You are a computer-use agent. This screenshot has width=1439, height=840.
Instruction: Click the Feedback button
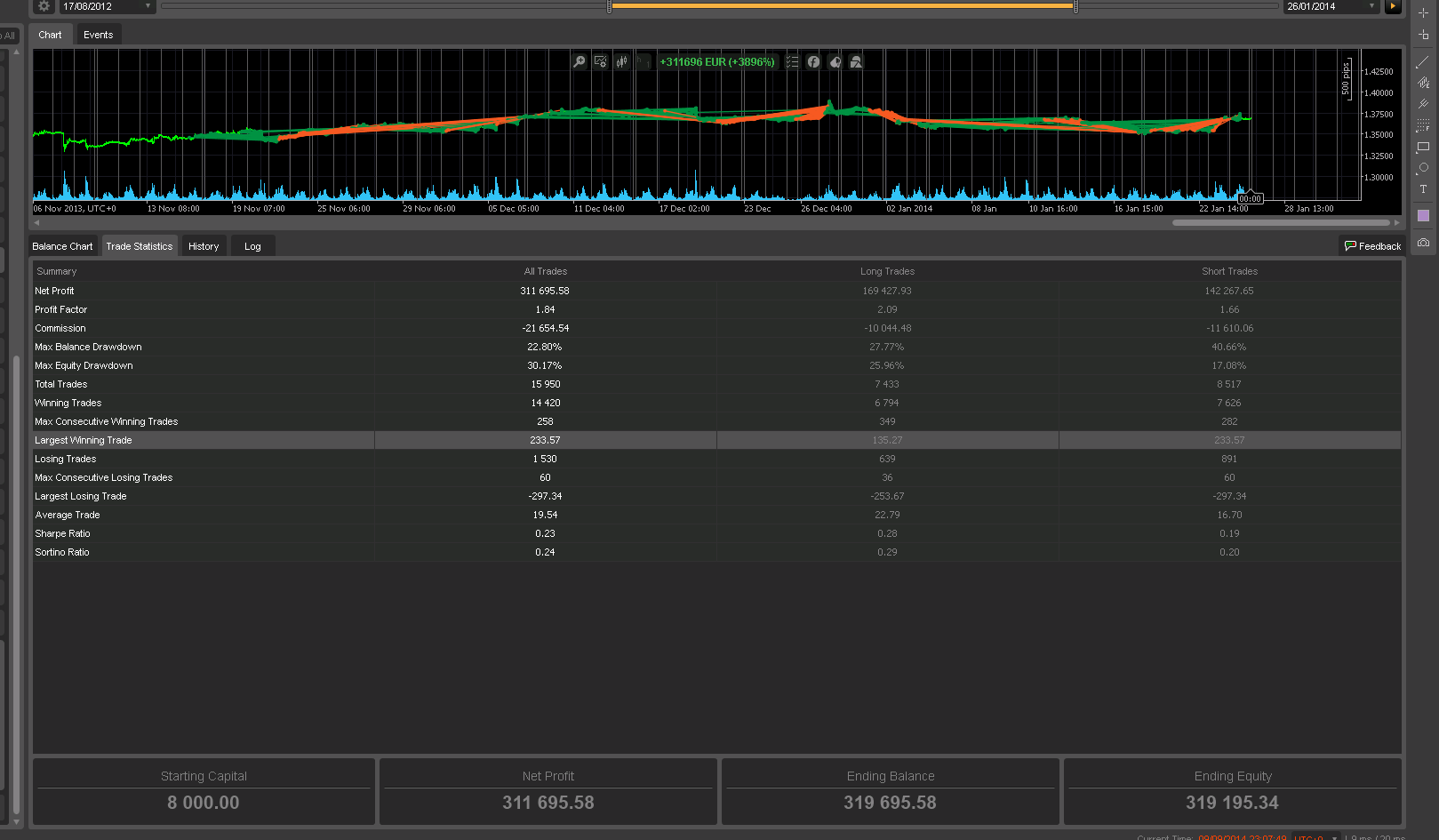[1372, 246]
